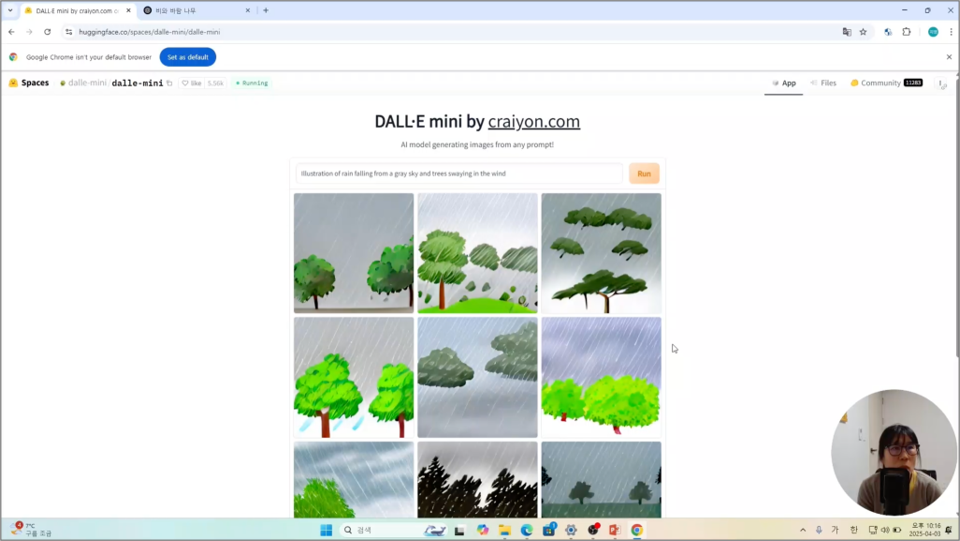Bookmark this page with star icon
960x541 pixels.
[863, 32]
